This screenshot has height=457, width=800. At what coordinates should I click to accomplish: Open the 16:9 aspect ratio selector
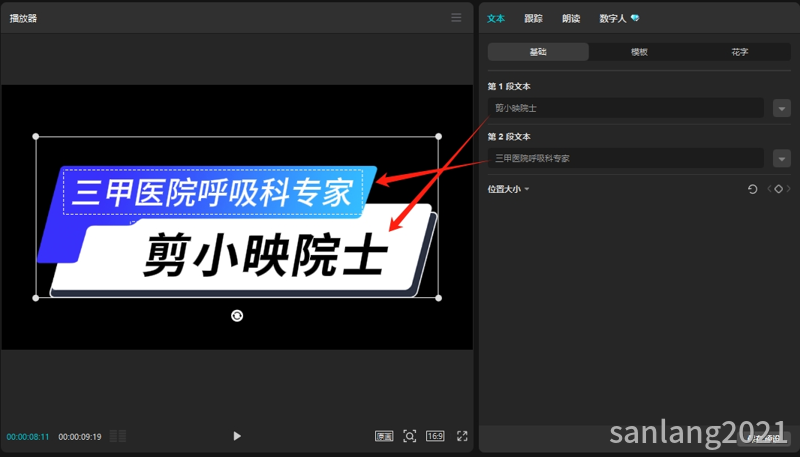[x=435, y=436]
